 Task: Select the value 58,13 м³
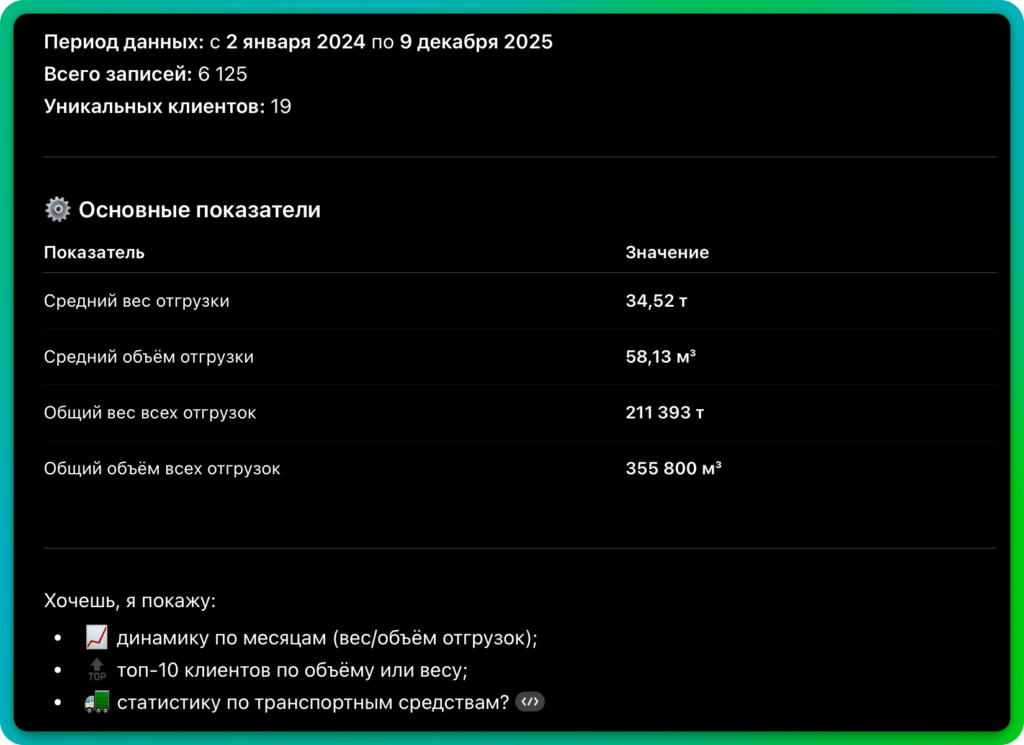pyautogui.click(x=660, y=357)
